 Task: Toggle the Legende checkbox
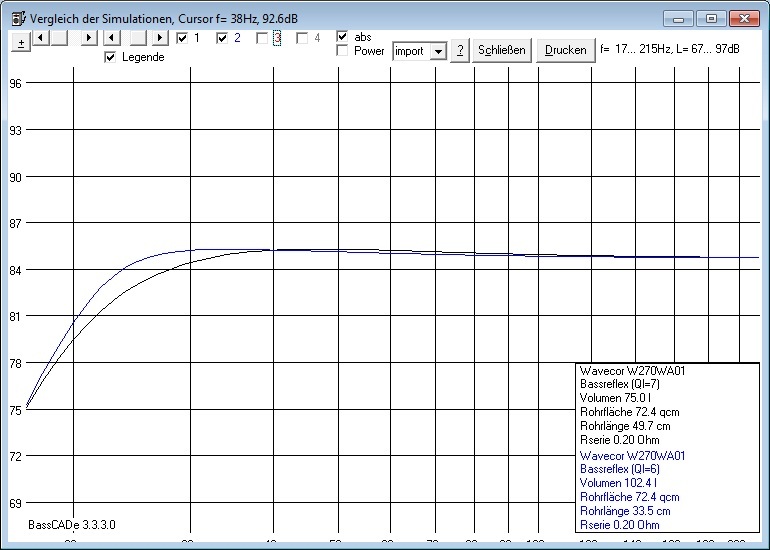click(111, 57)
